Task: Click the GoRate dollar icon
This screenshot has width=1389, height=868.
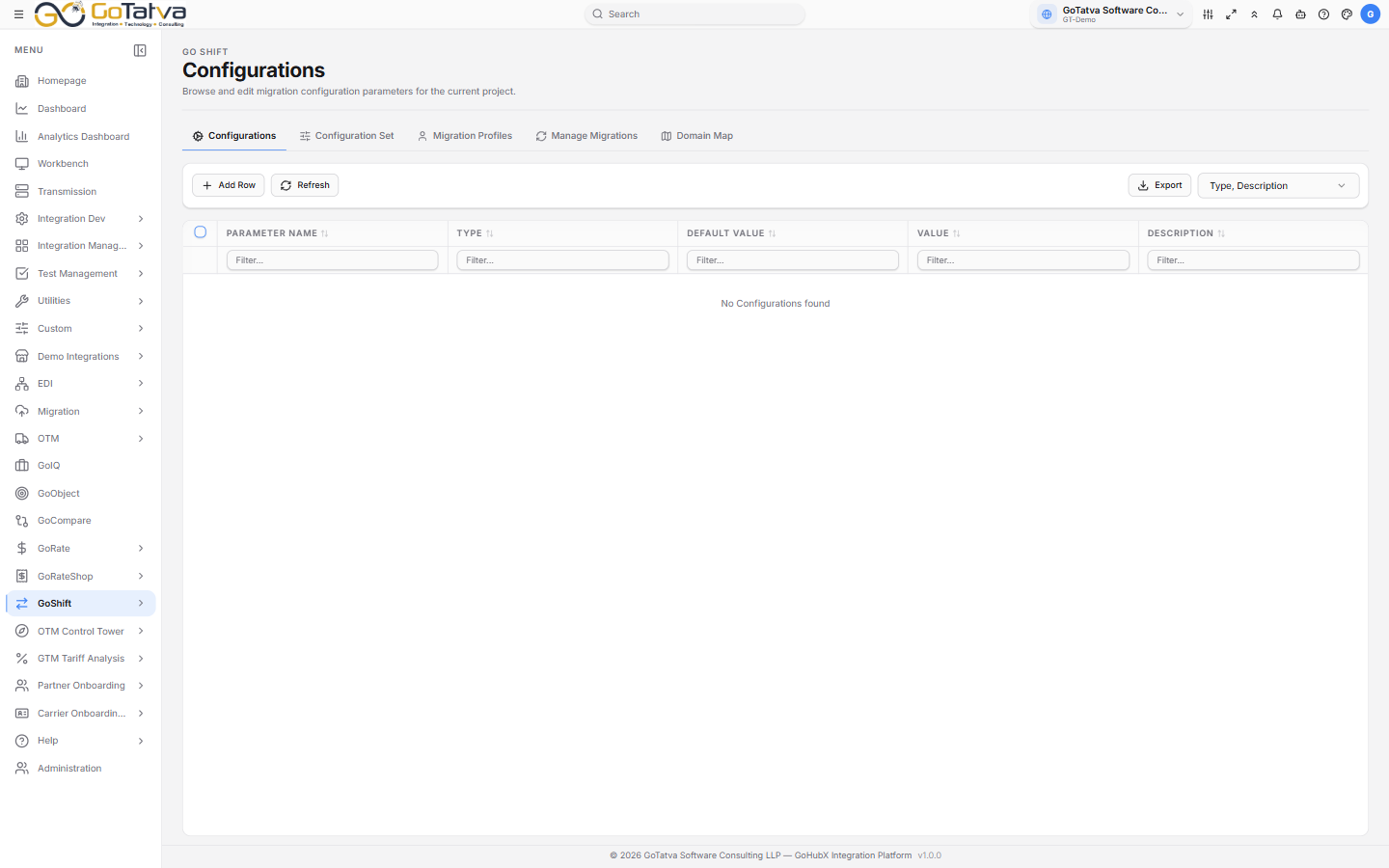Action: (x=21, y=549)
